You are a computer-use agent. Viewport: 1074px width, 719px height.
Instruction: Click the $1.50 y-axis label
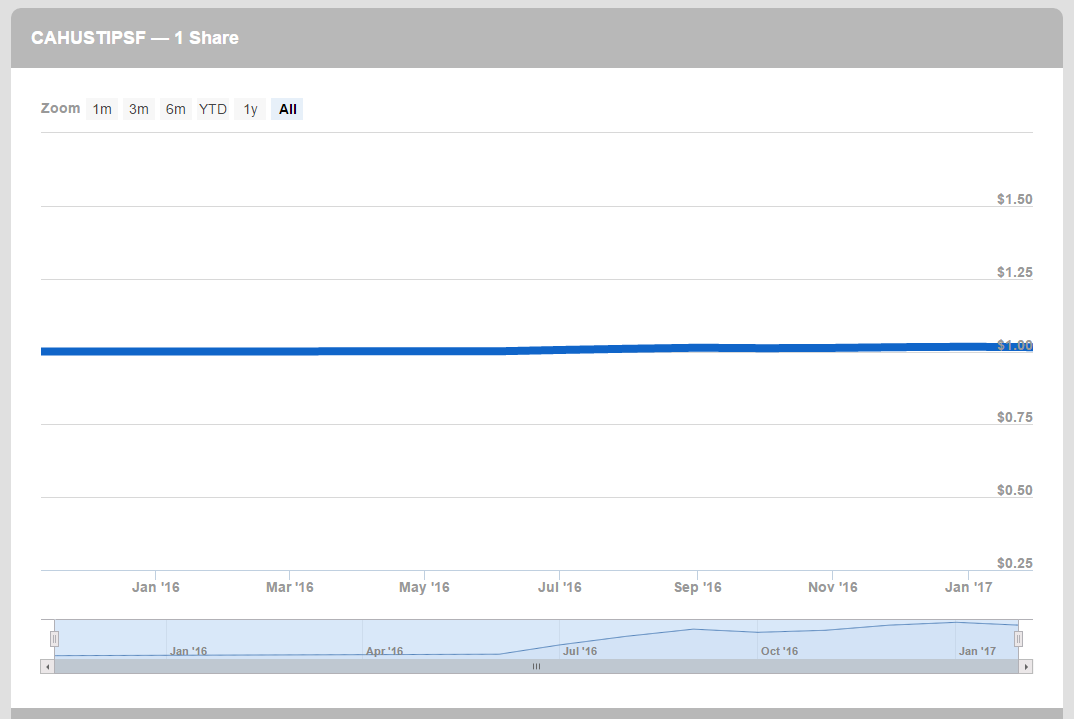click(x=1014, y=199)
